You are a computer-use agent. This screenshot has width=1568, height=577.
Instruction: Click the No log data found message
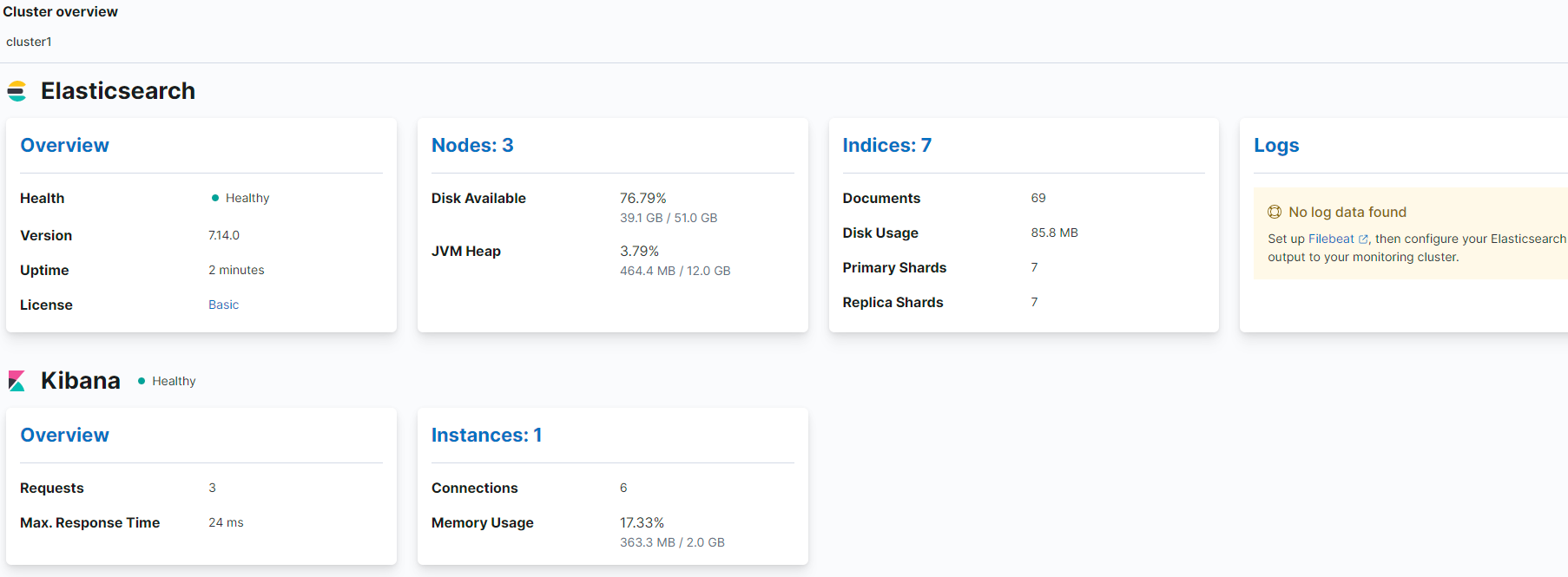pyautogui.click(x=1347, y=212)
